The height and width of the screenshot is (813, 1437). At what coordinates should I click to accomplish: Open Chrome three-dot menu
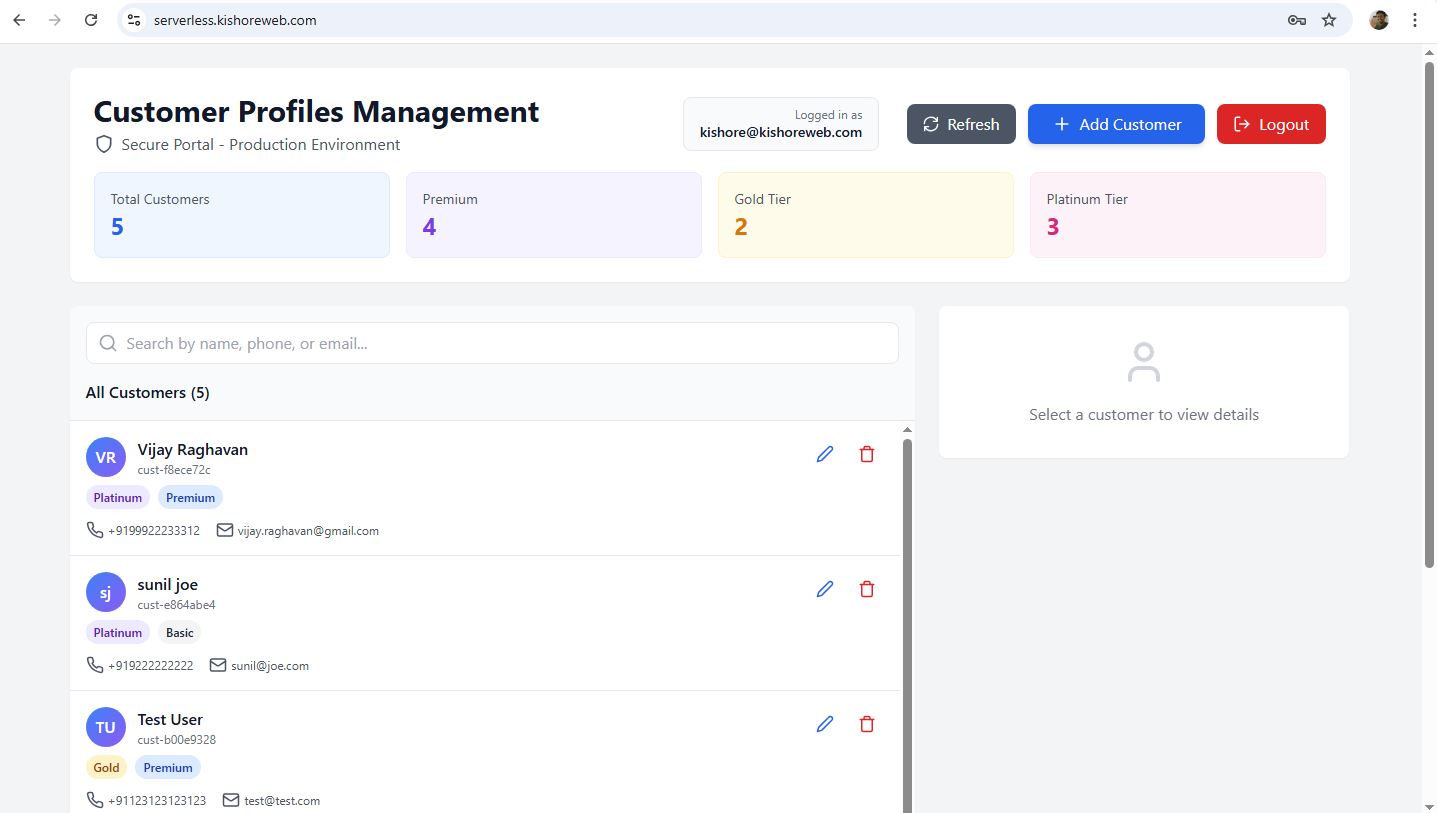point(1414,20)
